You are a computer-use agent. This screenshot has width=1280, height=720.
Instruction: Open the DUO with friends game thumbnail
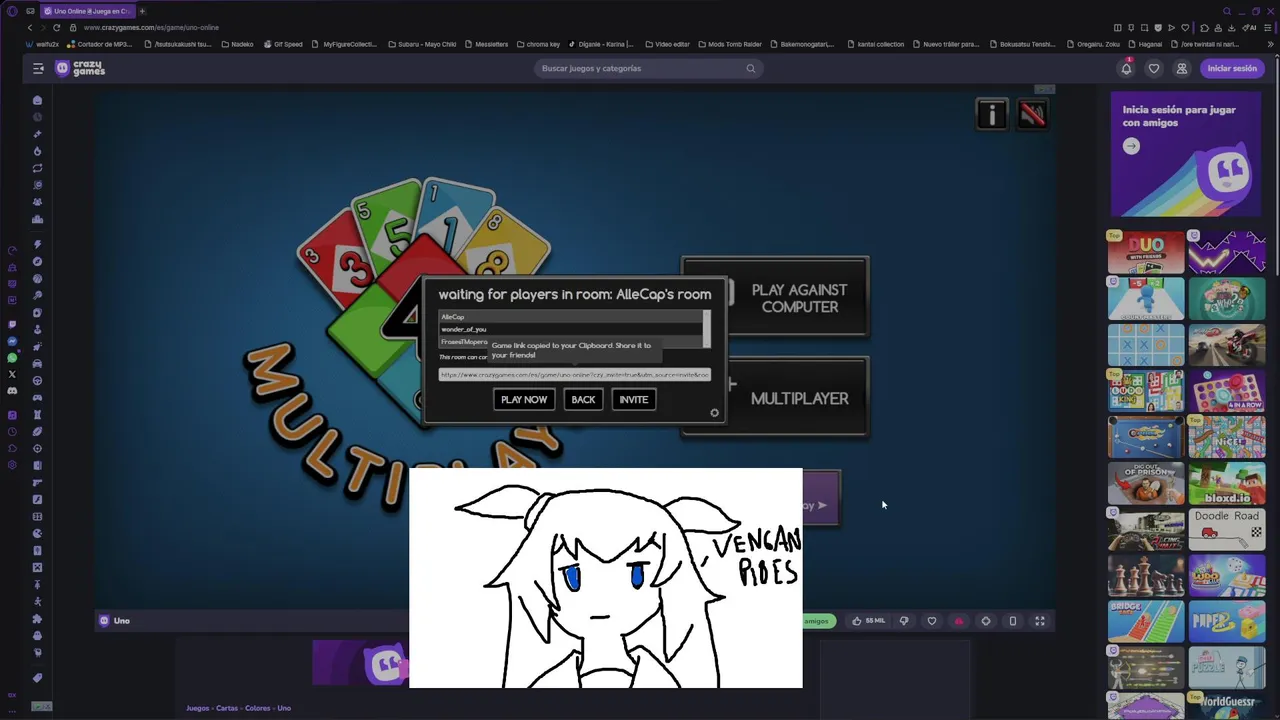[1145, 252]
